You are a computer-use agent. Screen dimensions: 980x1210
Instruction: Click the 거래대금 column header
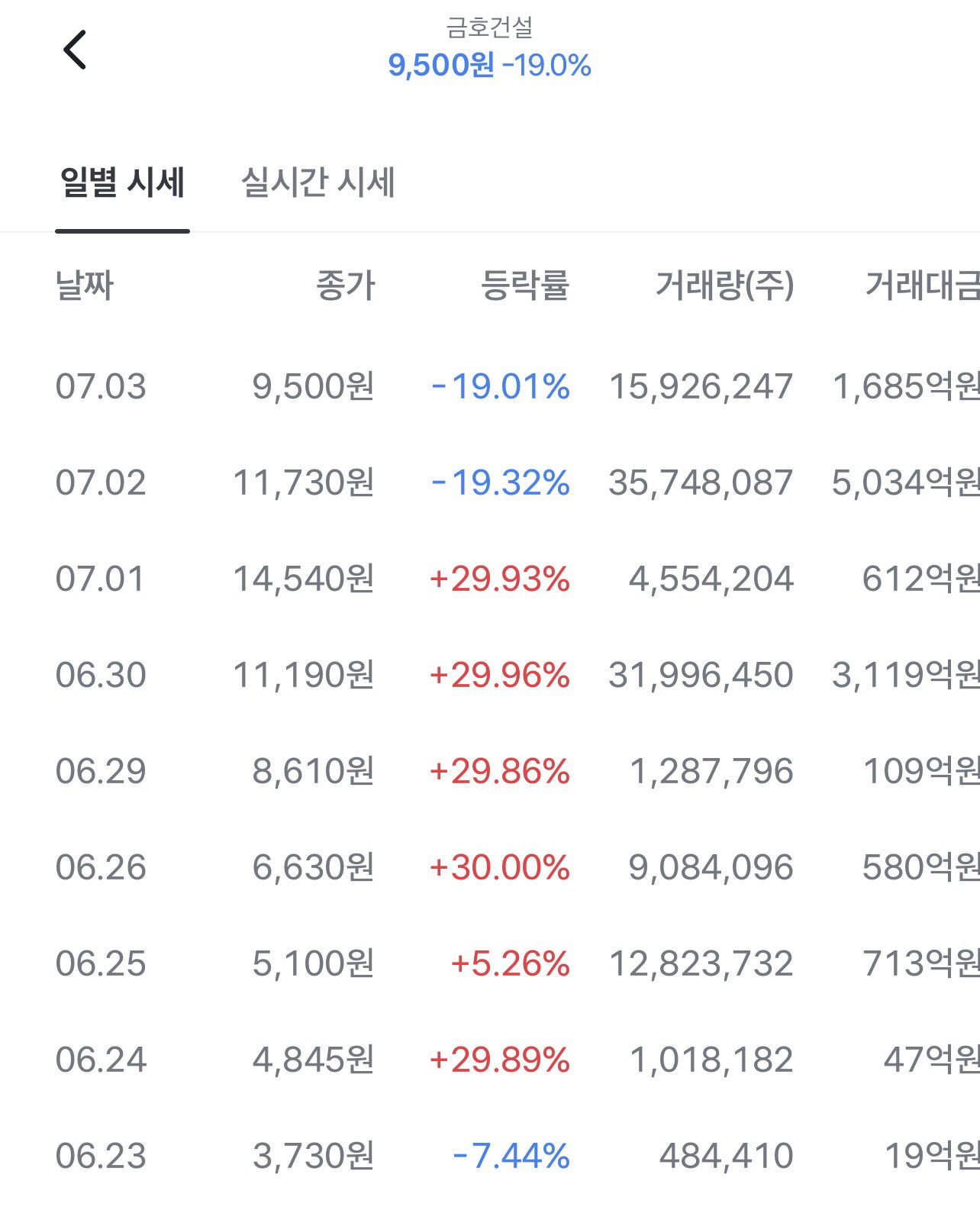922,286
